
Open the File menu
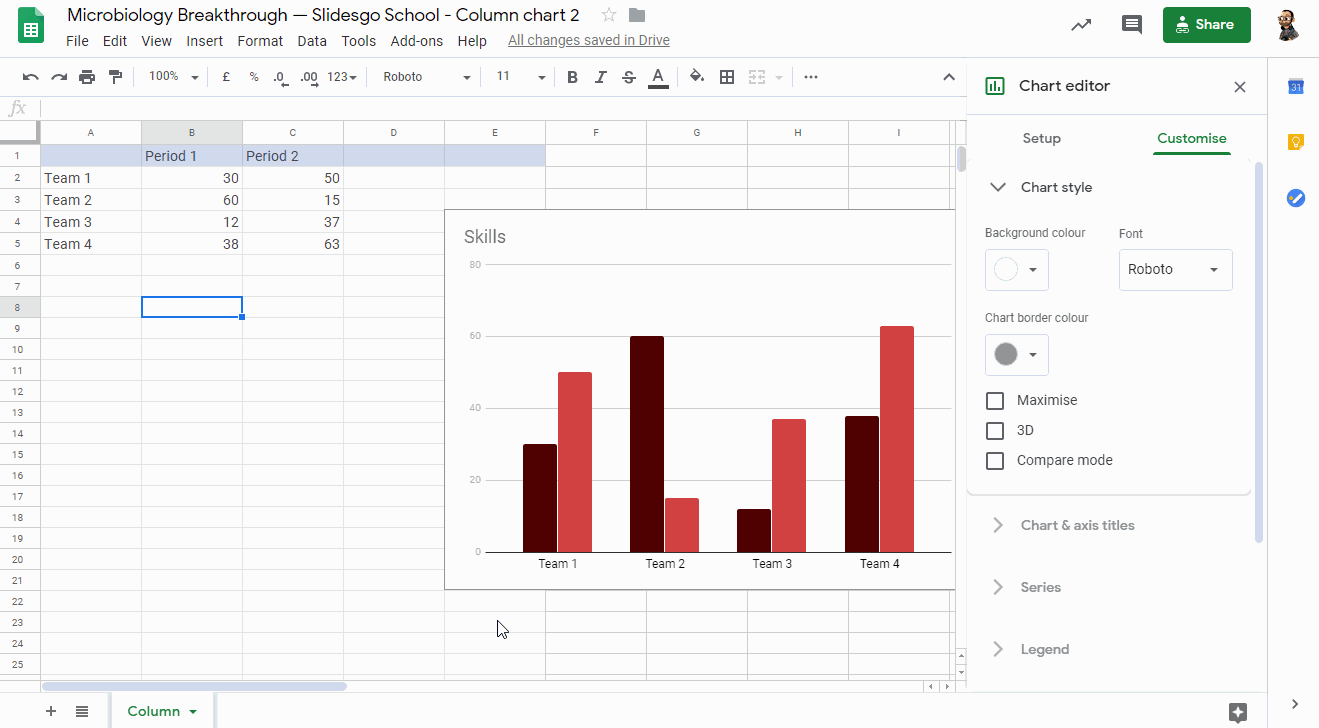point(77,41)
